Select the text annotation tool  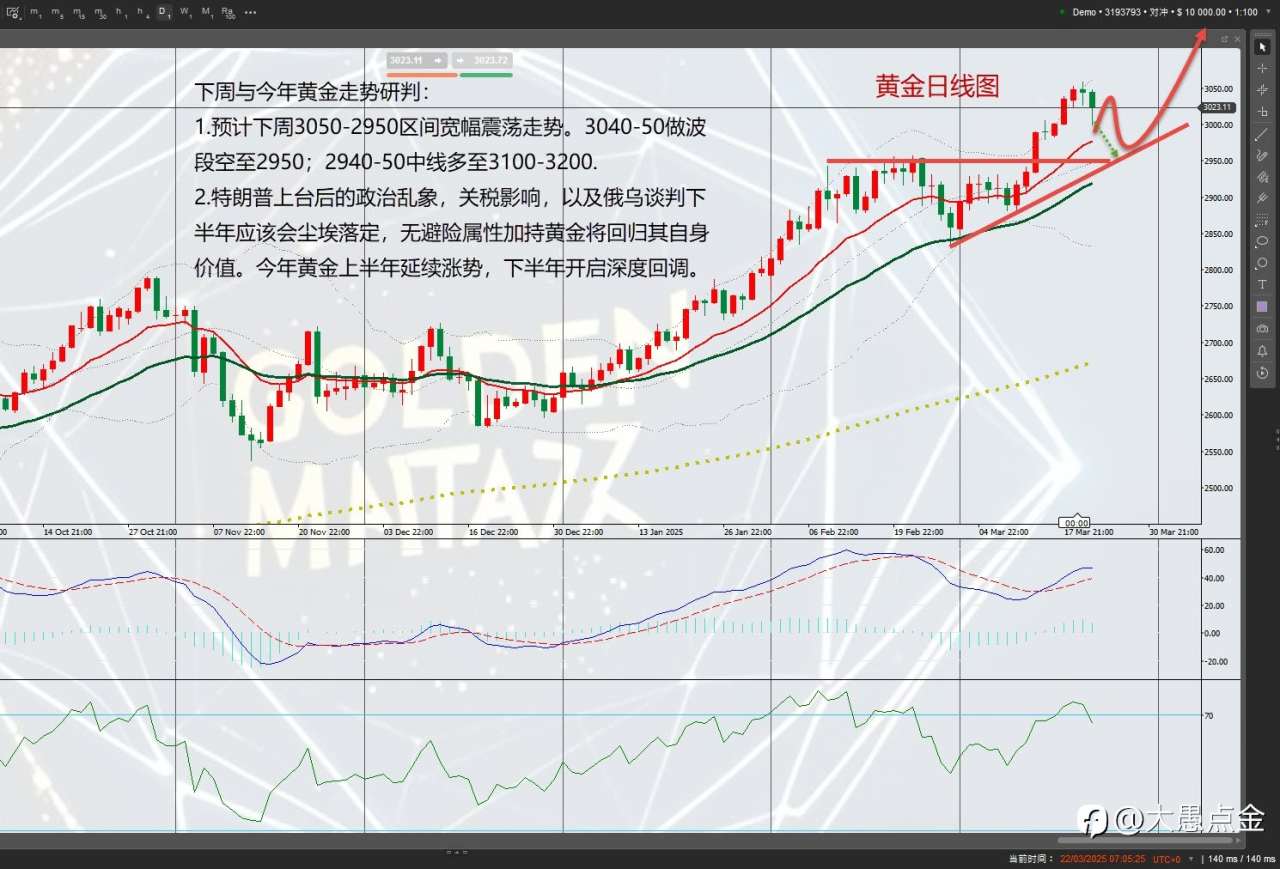(1262, 283)
